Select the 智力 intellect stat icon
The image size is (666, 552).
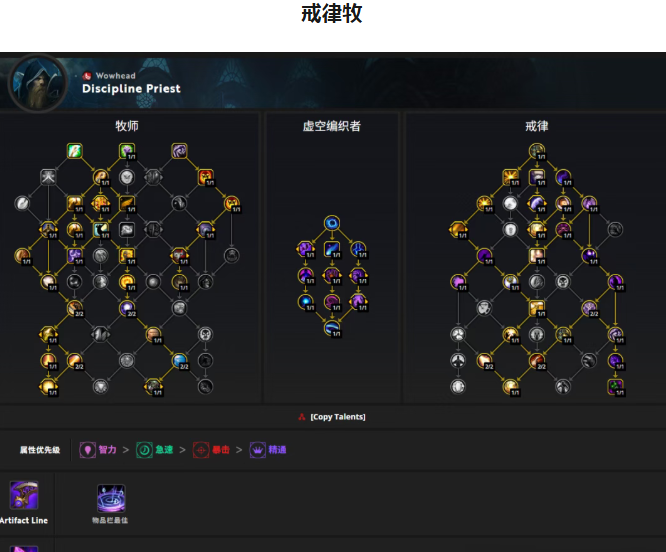(x=87, y=450)
